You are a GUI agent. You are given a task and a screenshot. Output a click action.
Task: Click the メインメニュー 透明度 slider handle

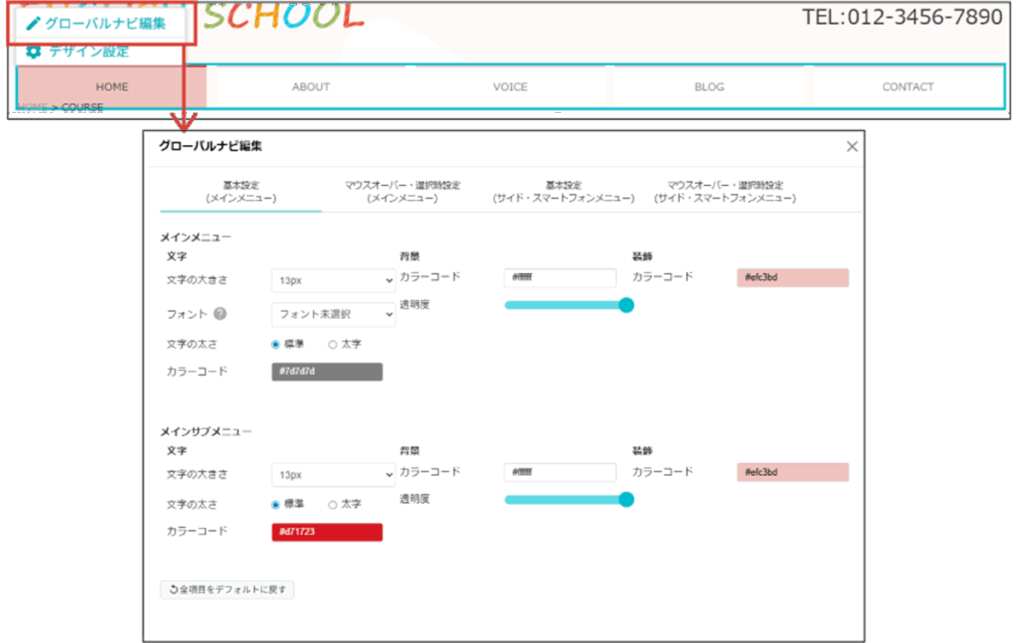627,305
